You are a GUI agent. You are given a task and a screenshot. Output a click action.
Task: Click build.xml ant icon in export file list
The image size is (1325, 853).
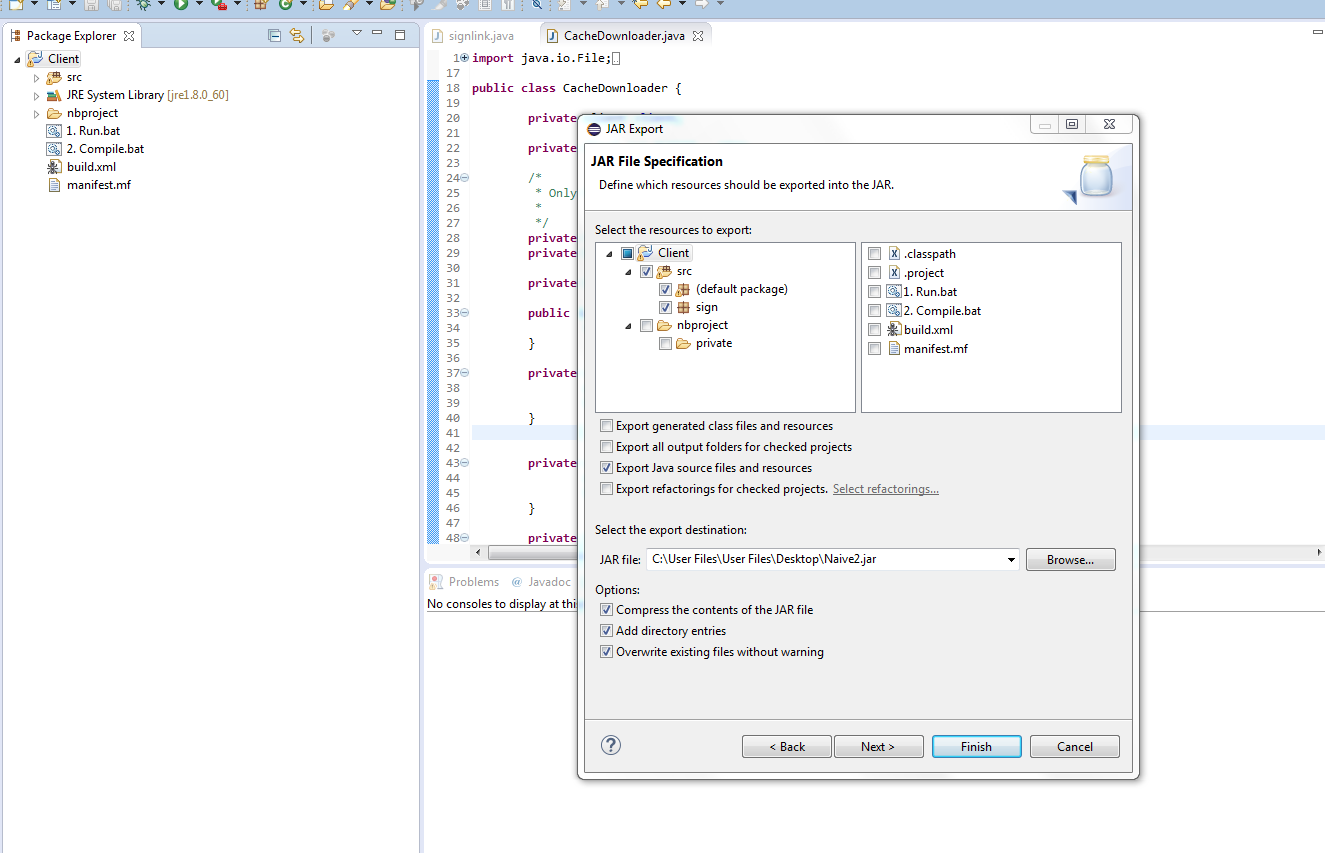894,330
